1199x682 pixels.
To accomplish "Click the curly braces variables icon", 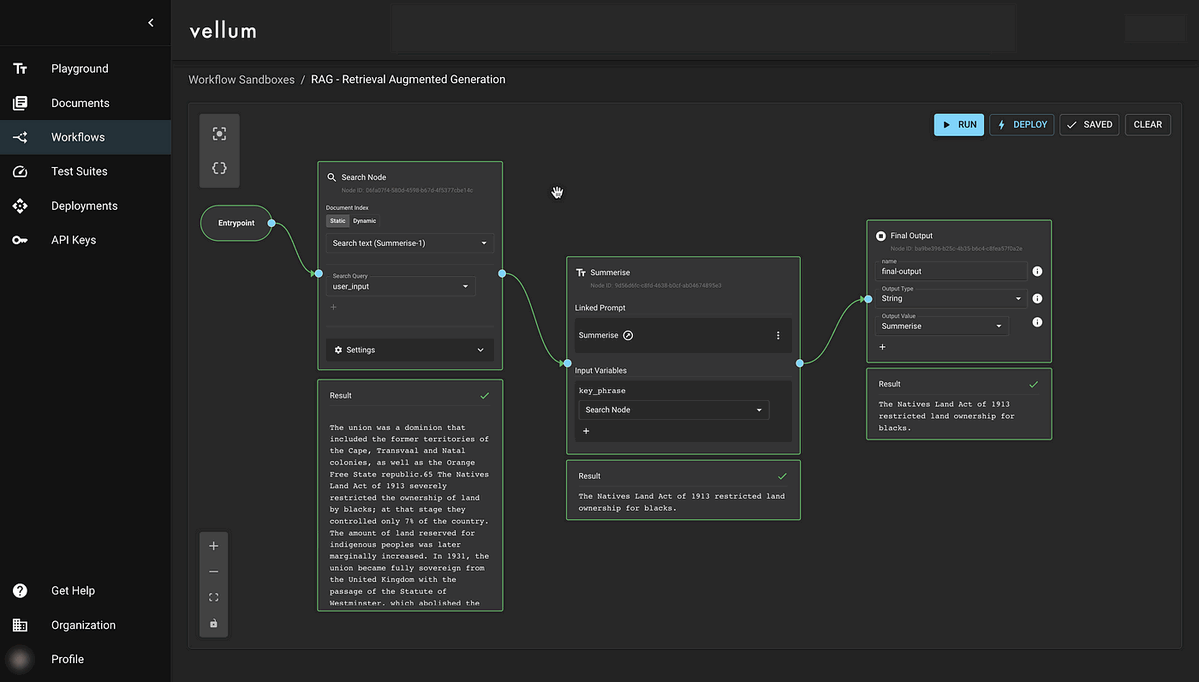I will pyautogui.click(x=219, y=168).
